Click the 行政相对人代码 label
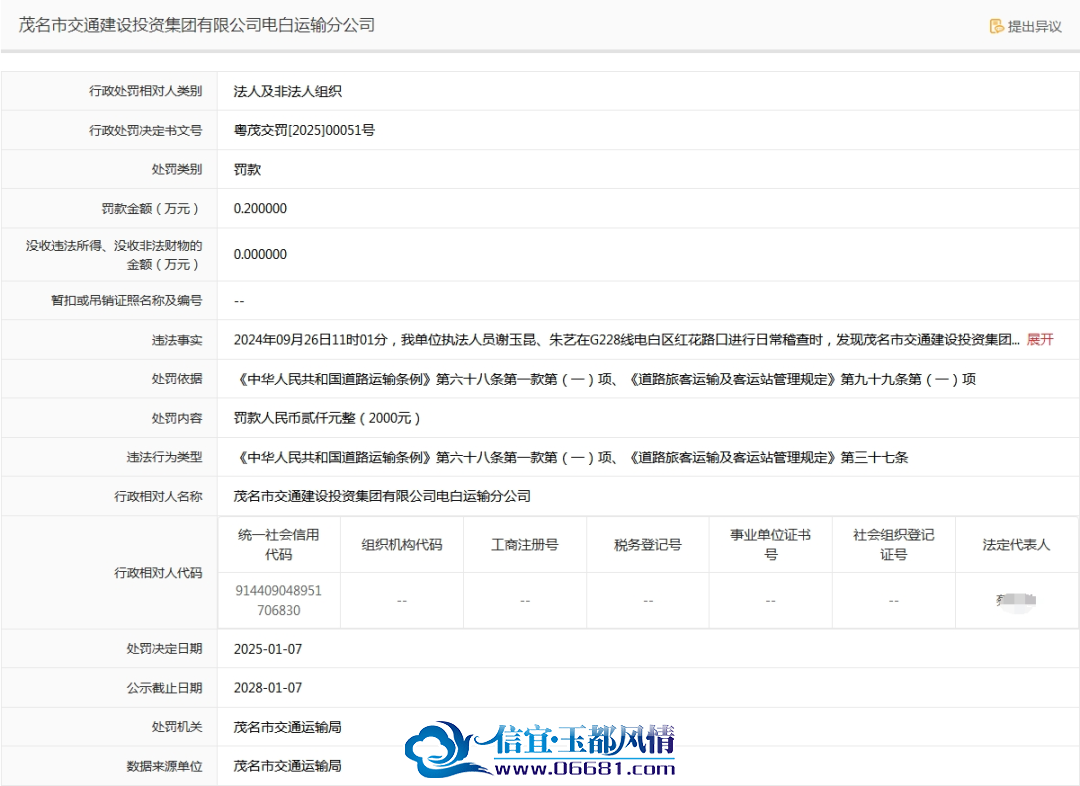Screen dimensions: 1080x786 (158, 572)
